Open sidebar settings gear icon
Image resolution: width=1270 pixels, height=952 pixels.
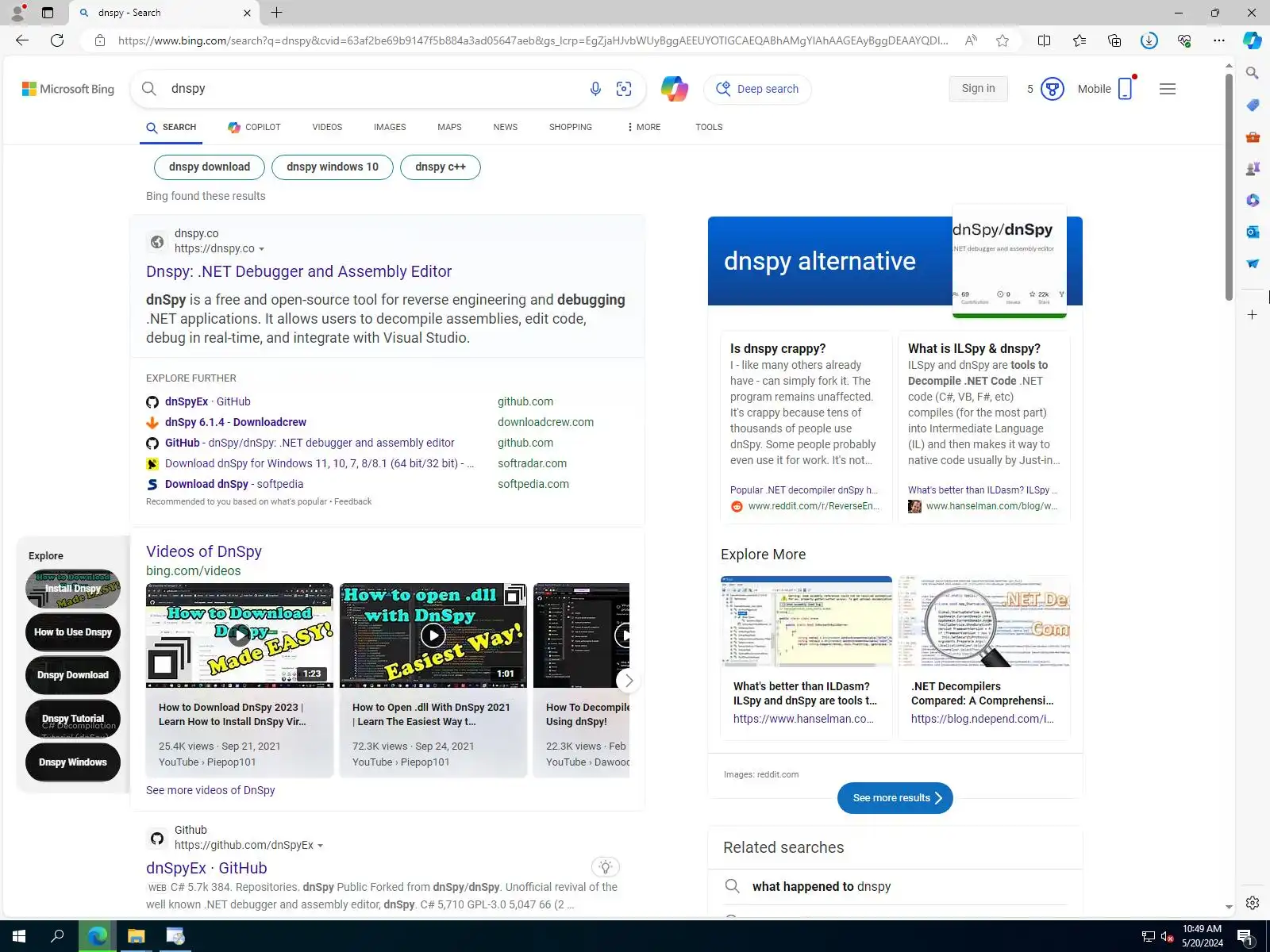pyautogui.click(x=1253, y=903)
